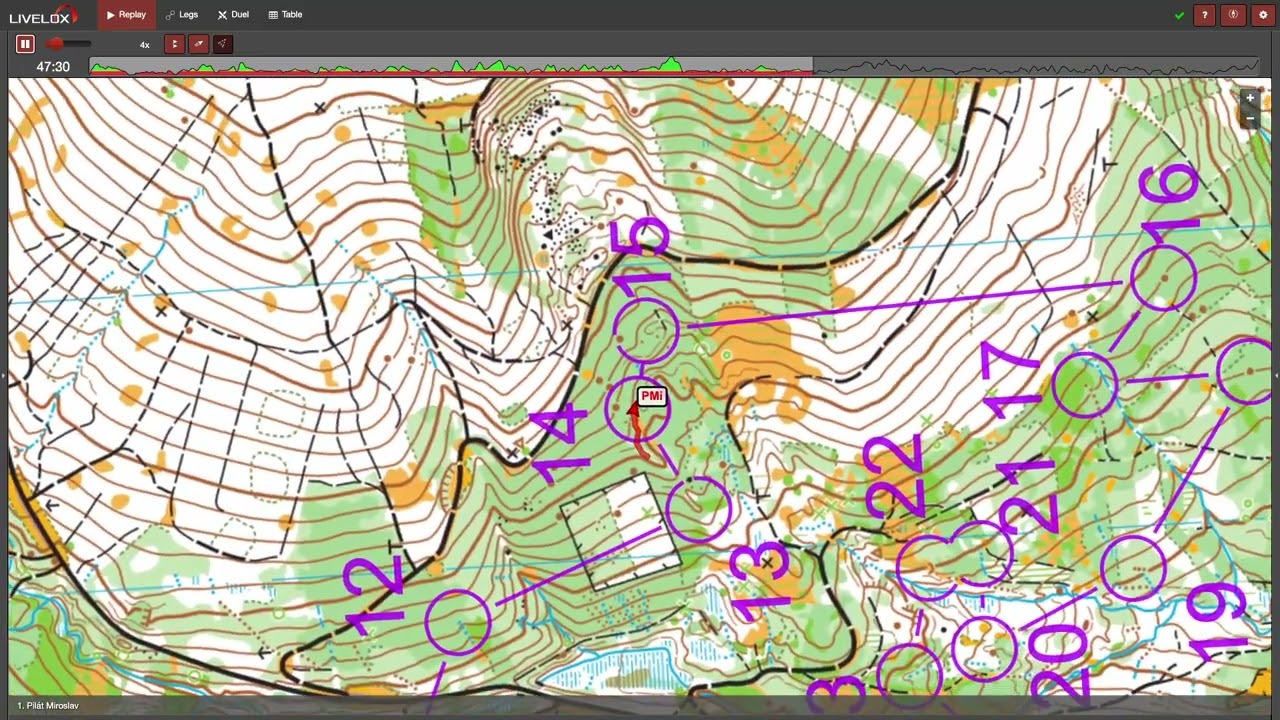Open the settings gear icon

(x=1262, y=15)
